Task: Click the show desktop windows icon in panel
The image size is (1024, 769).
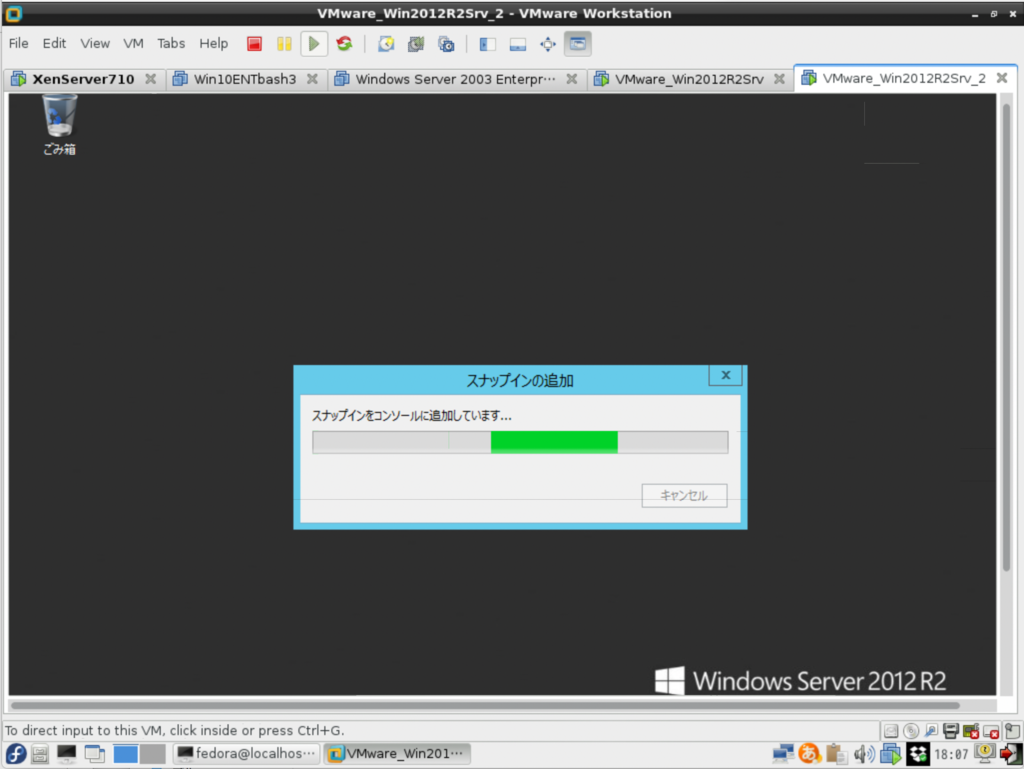Action: point(95,754)
